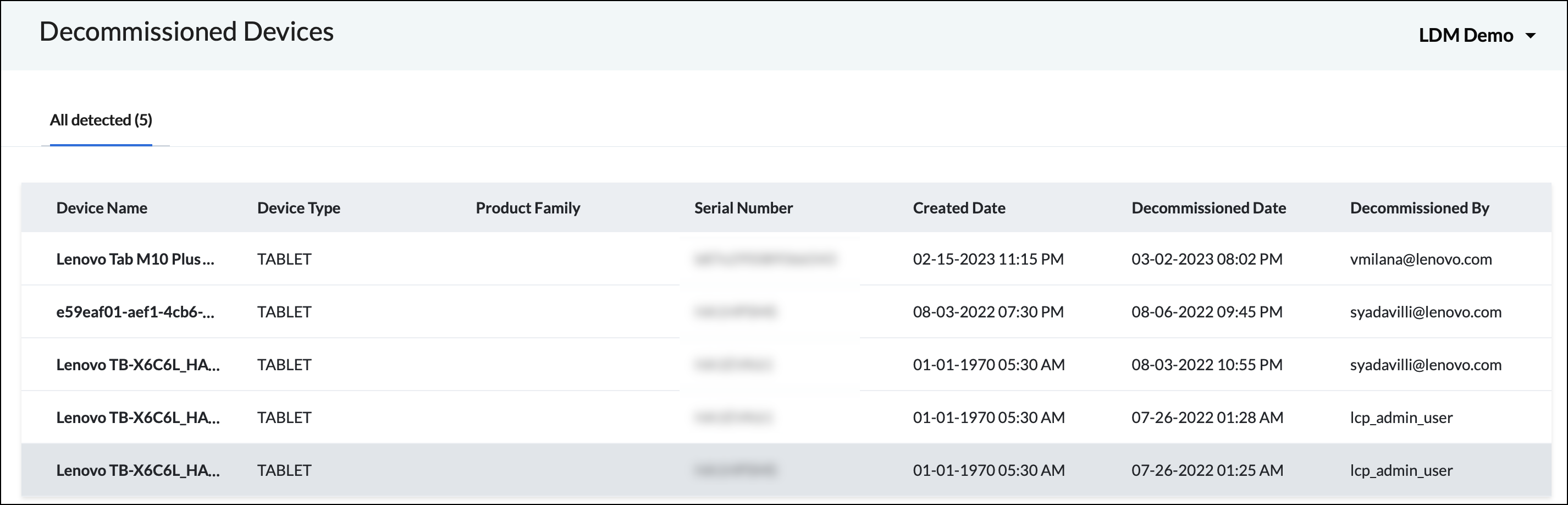
Task: Click the blurred serial number in first row
Action: (x=765, y=259)
